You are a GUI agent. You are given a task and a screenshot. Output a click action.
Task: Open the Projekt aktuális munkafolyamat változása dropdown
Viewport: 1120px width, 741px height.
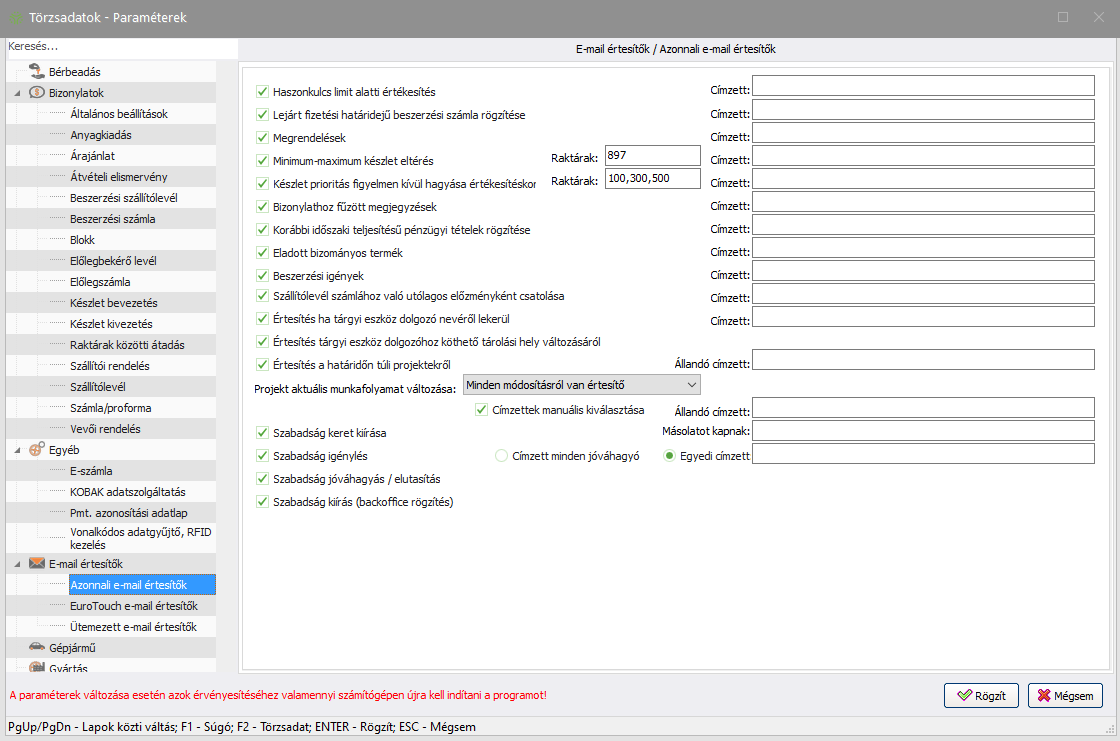(690, 385)
